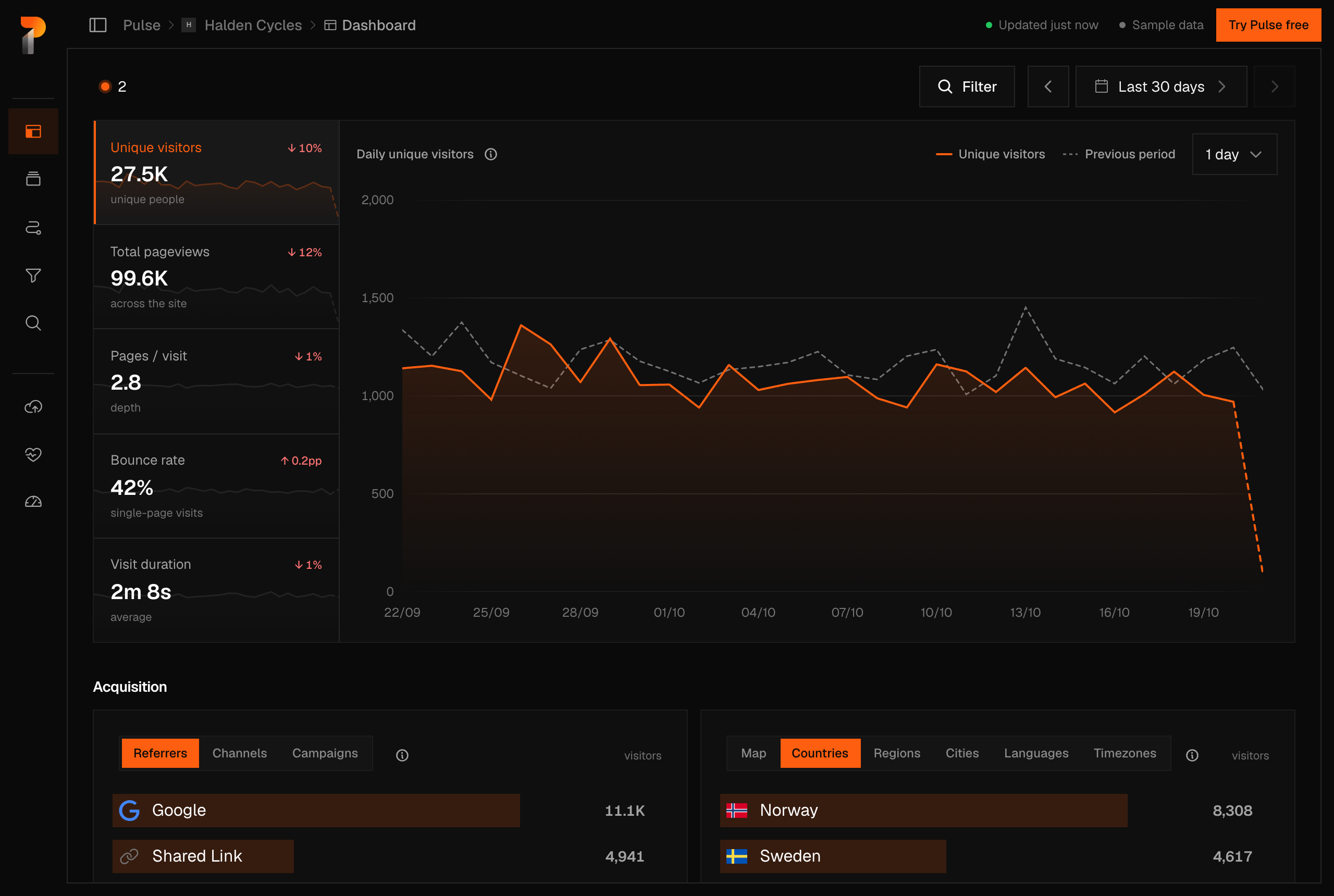Switch to the Cities tab

962,753
